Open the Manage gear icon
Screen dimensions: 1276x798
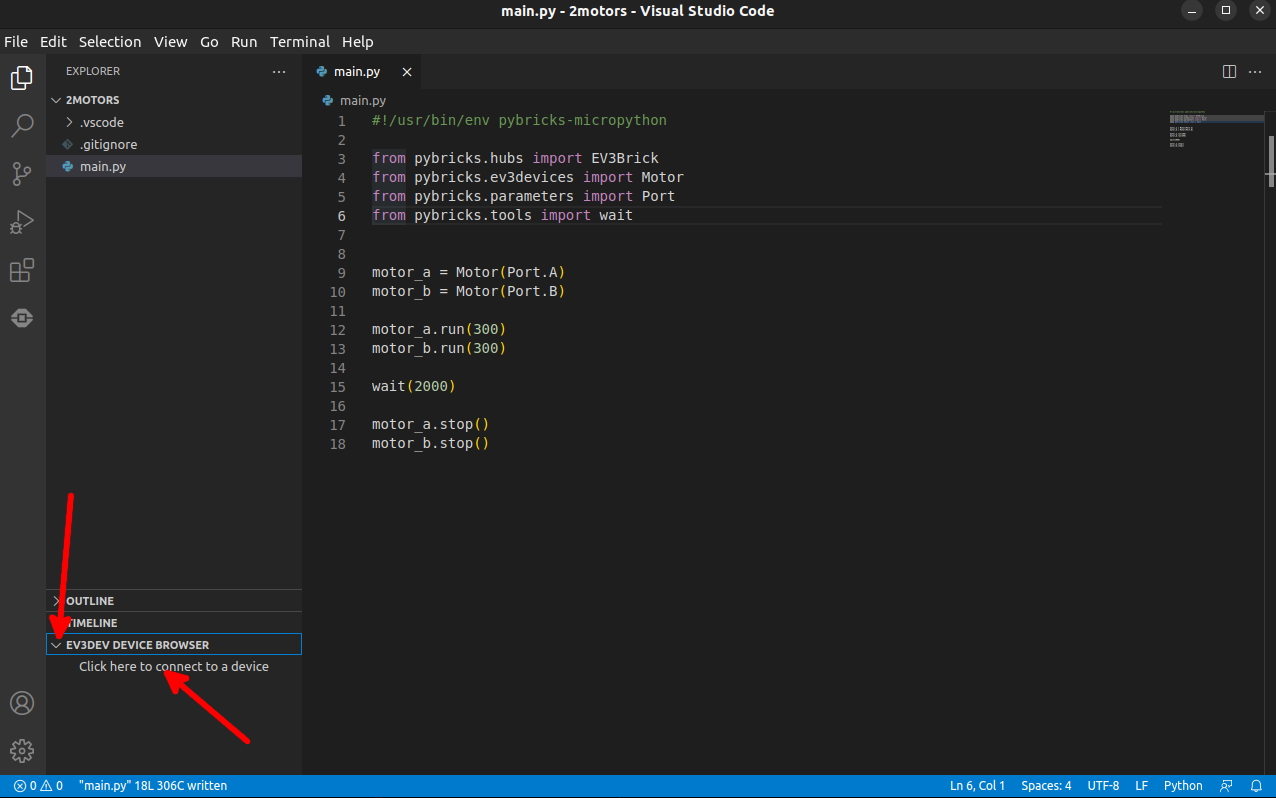click(22, 750)
